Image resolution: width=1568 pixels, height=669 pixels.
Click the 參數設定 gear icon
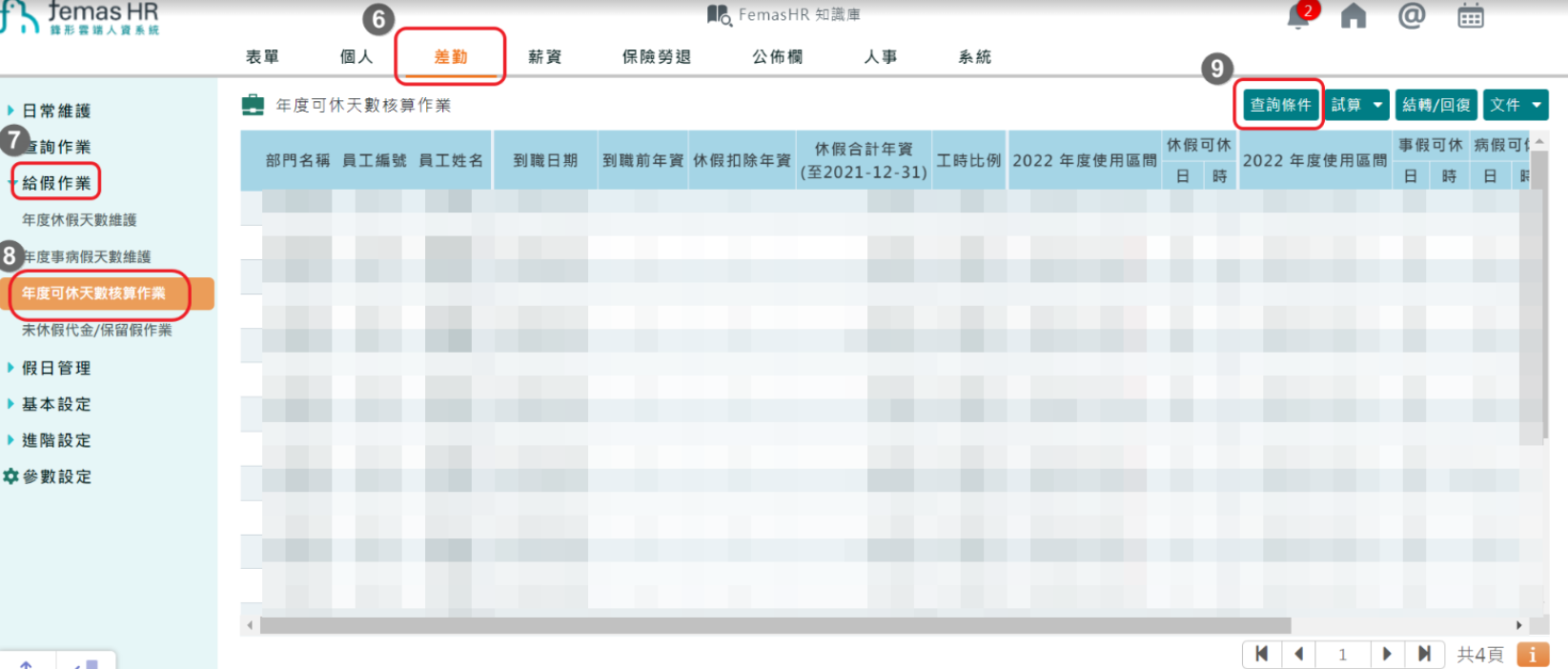point(10,476)
